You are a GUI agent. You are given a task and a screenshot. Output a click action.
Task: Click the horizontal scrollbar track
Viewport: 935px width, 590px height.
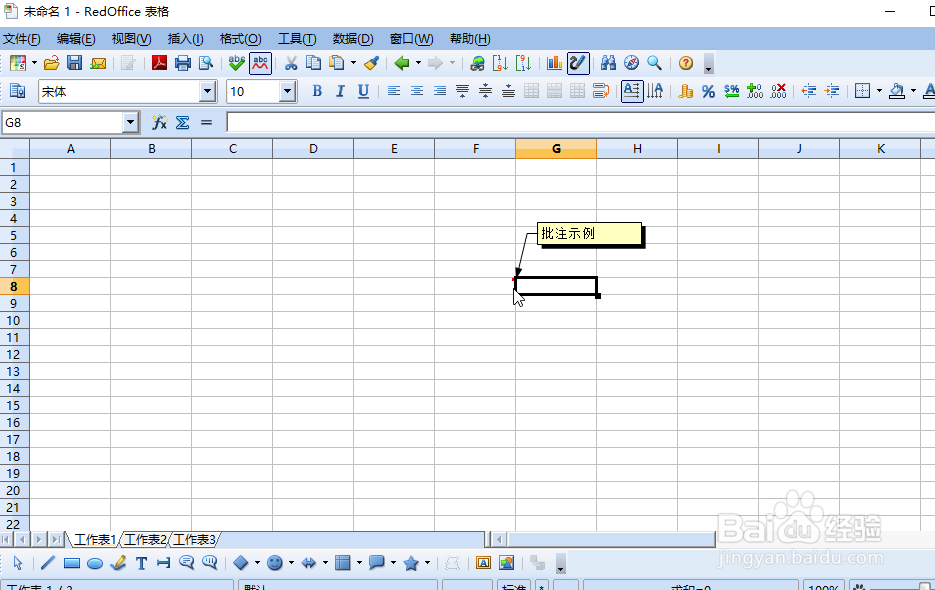point(611,540)
